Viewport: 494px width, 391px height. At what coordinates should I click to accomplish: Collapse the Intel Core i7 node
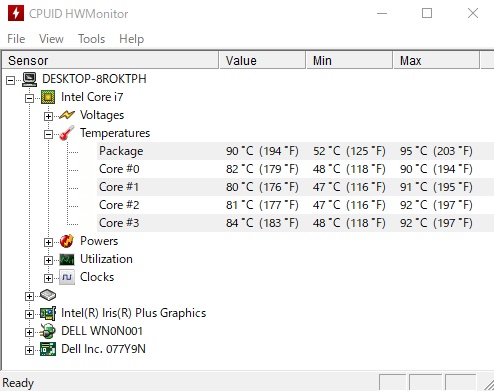30,98
